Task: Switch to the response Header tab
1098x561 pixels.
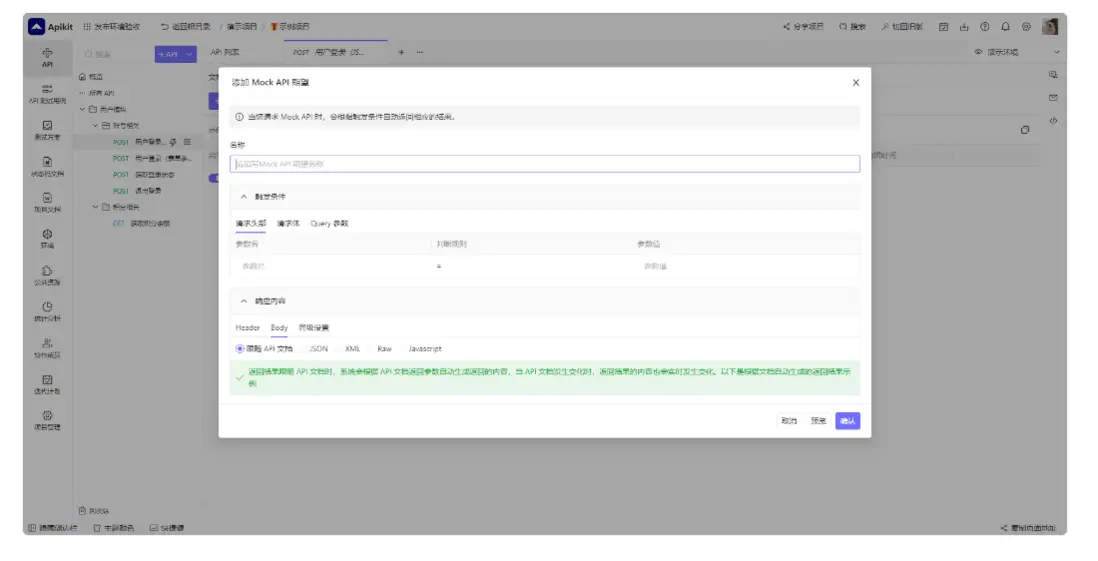Action: [x=247, y=327]
